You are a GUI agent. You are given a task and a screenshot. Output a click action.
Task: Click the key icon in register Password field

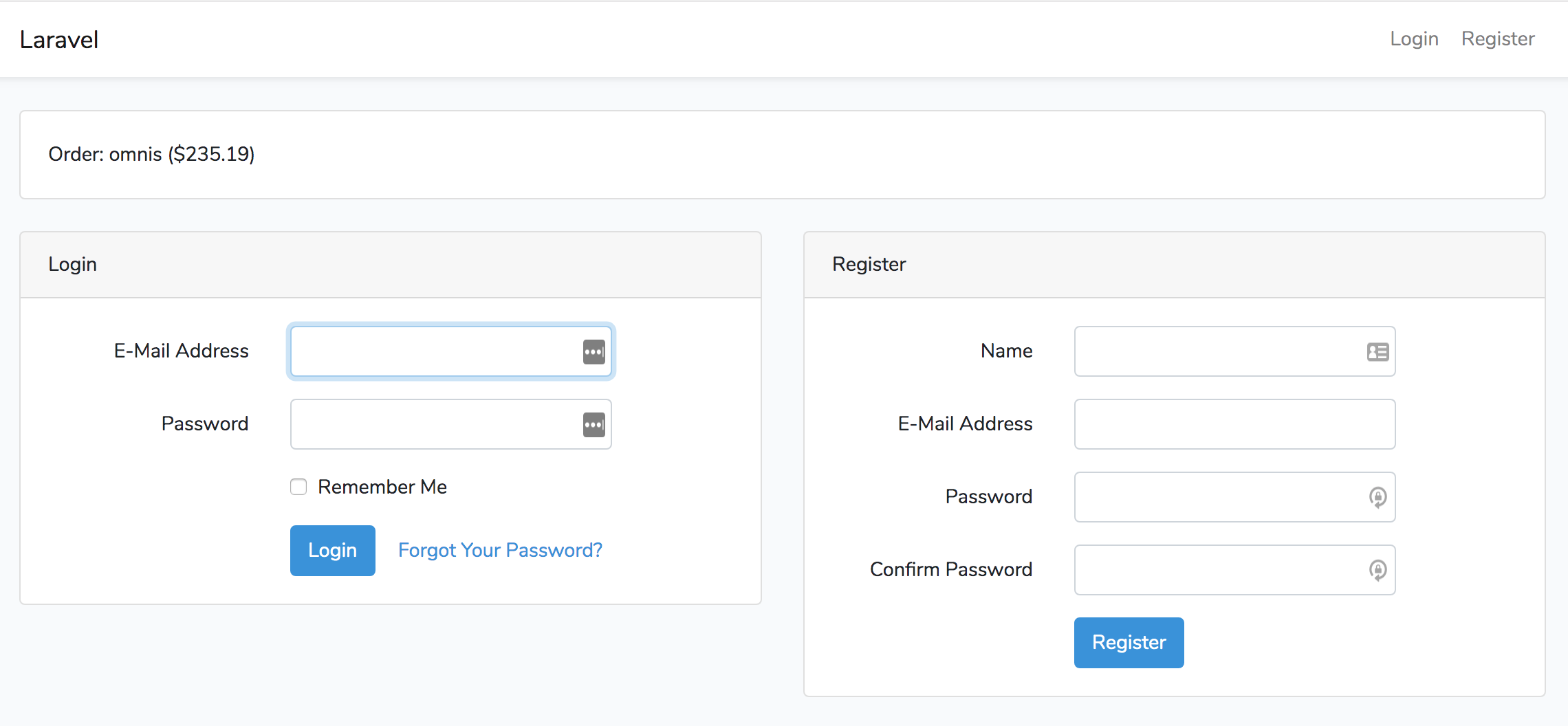click(1378, 497)
